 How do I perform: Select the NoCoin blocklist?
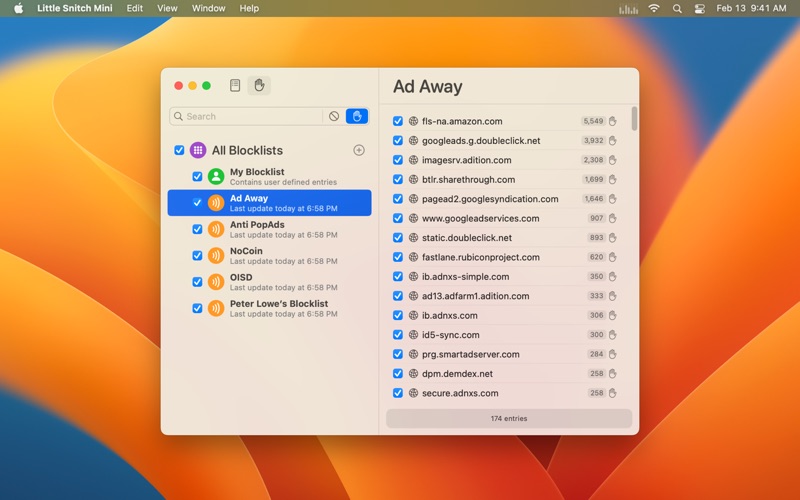click(x=269, y=256)
